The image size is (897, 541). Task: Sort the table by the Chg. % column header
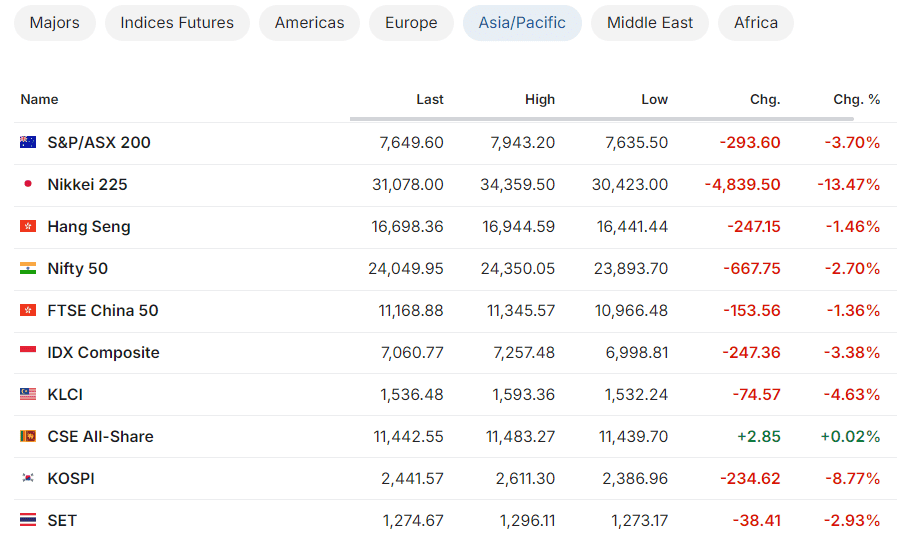(x=856, y=100)
